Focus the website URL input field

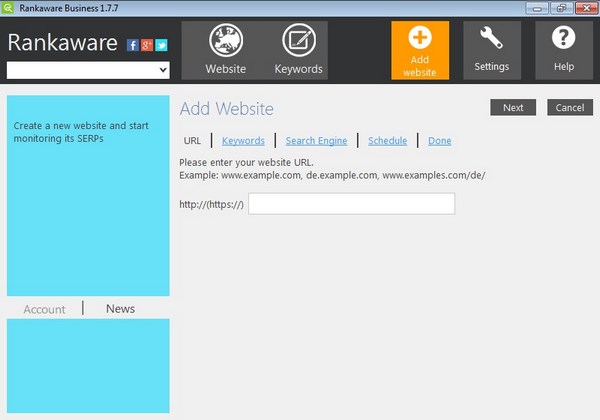click(x=352, y=203)
